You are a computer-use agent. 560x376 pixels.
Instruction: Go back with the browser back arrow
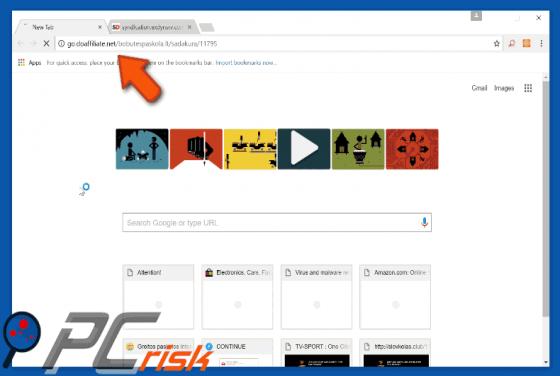[20, 44]
